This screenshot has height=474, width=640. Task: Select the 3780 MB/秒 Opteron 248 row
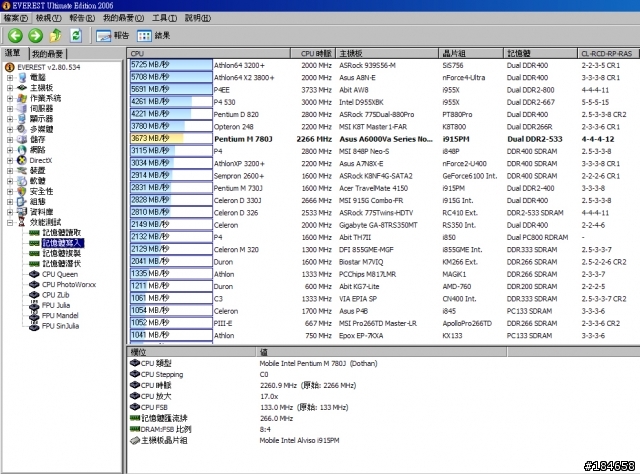tap(384, 127)
